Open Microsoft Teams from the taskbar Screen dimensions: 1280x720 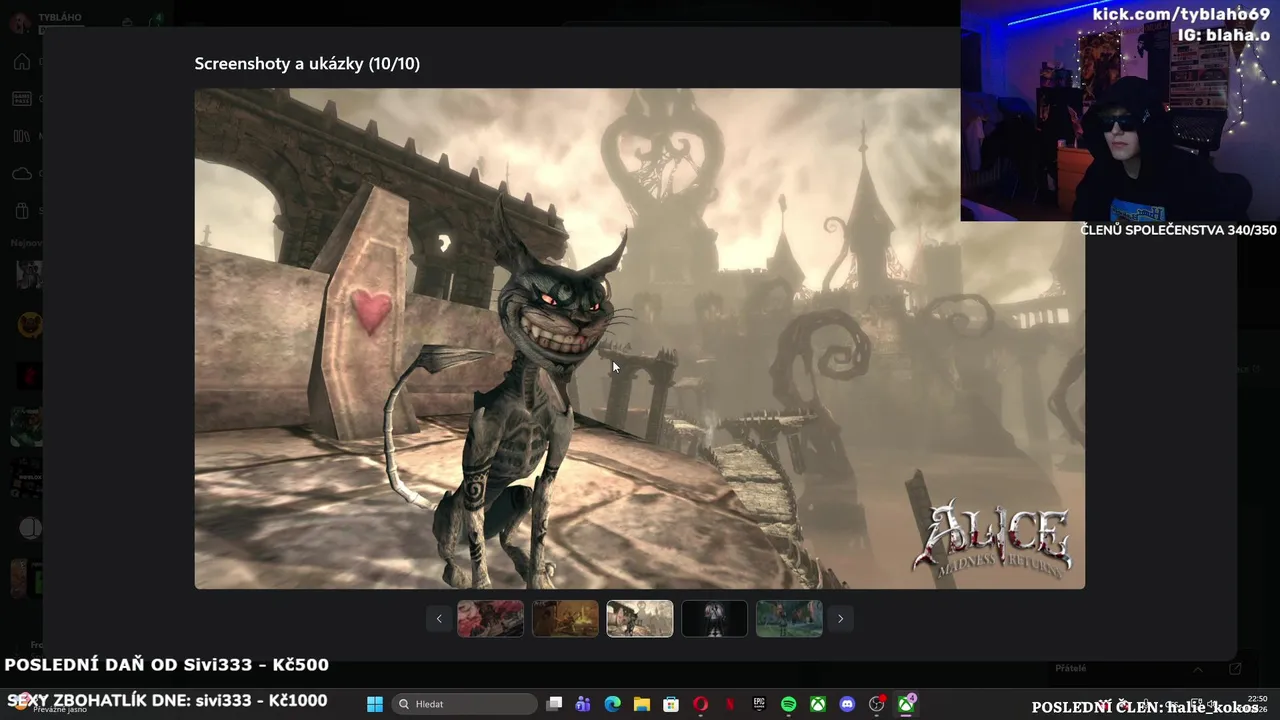(x=583, y=704)
